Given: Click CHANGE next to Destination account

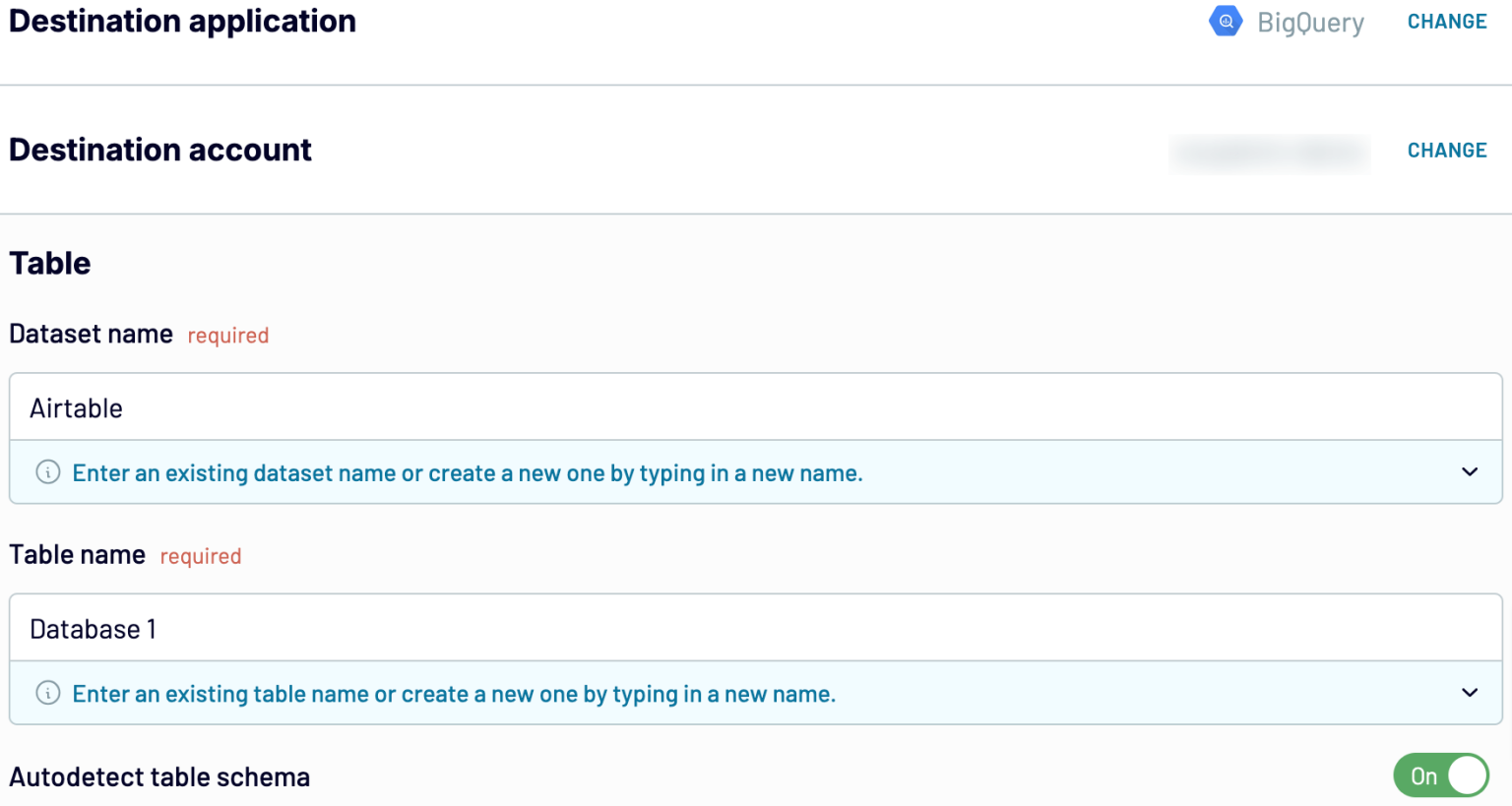Looking at the screenshot, I should click(1446, 151).
